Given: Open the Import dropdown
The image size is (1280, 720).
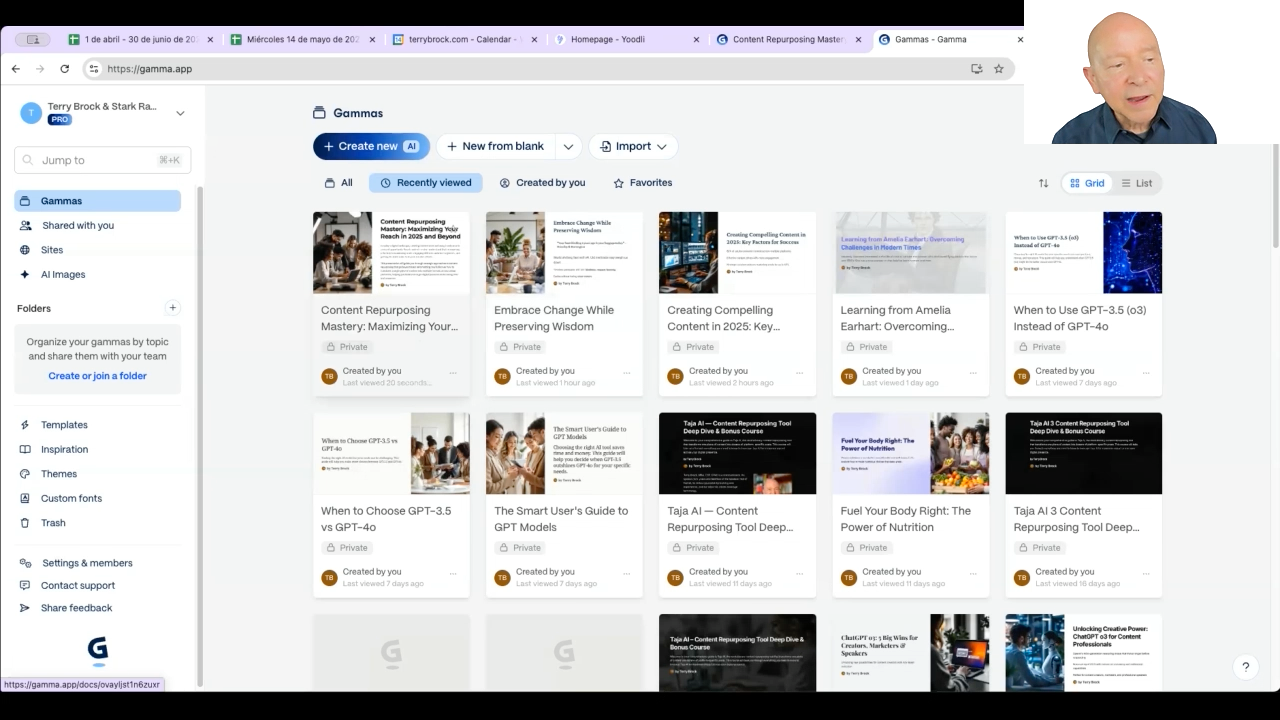Looking at the screenshot, I should [x=633, y=147].
